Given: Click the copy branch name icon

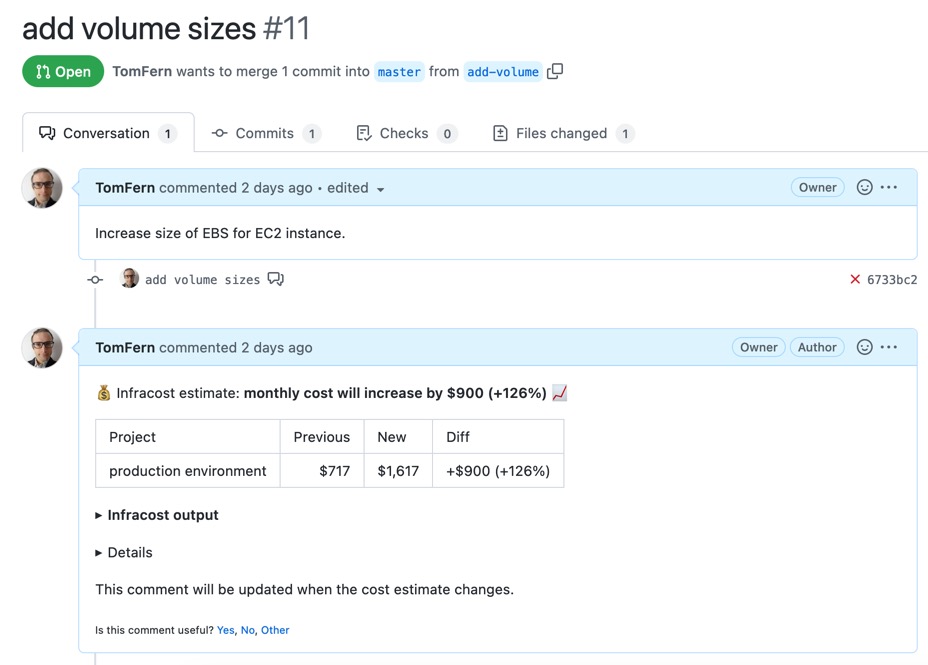Looking at the screenshot, I should tap(556, 71).
